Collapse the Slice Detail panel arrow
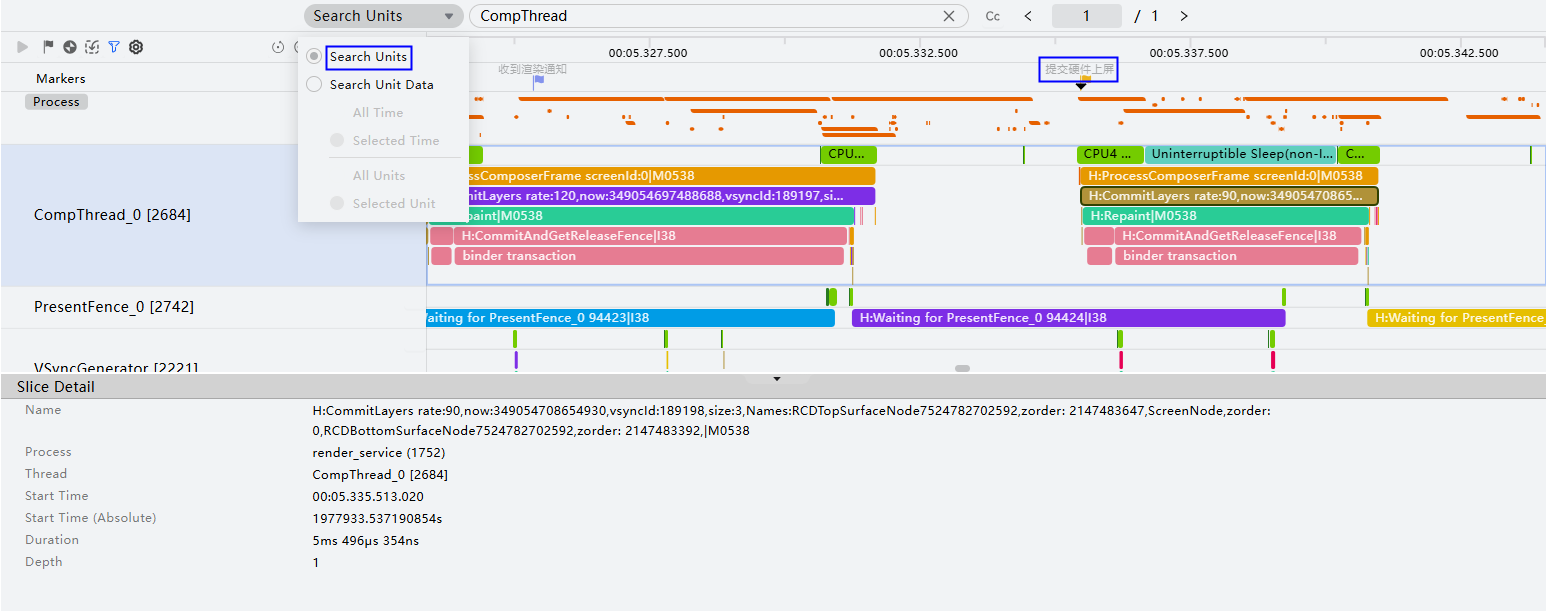This screenshot has width=1546, height=611. [777, 379]
